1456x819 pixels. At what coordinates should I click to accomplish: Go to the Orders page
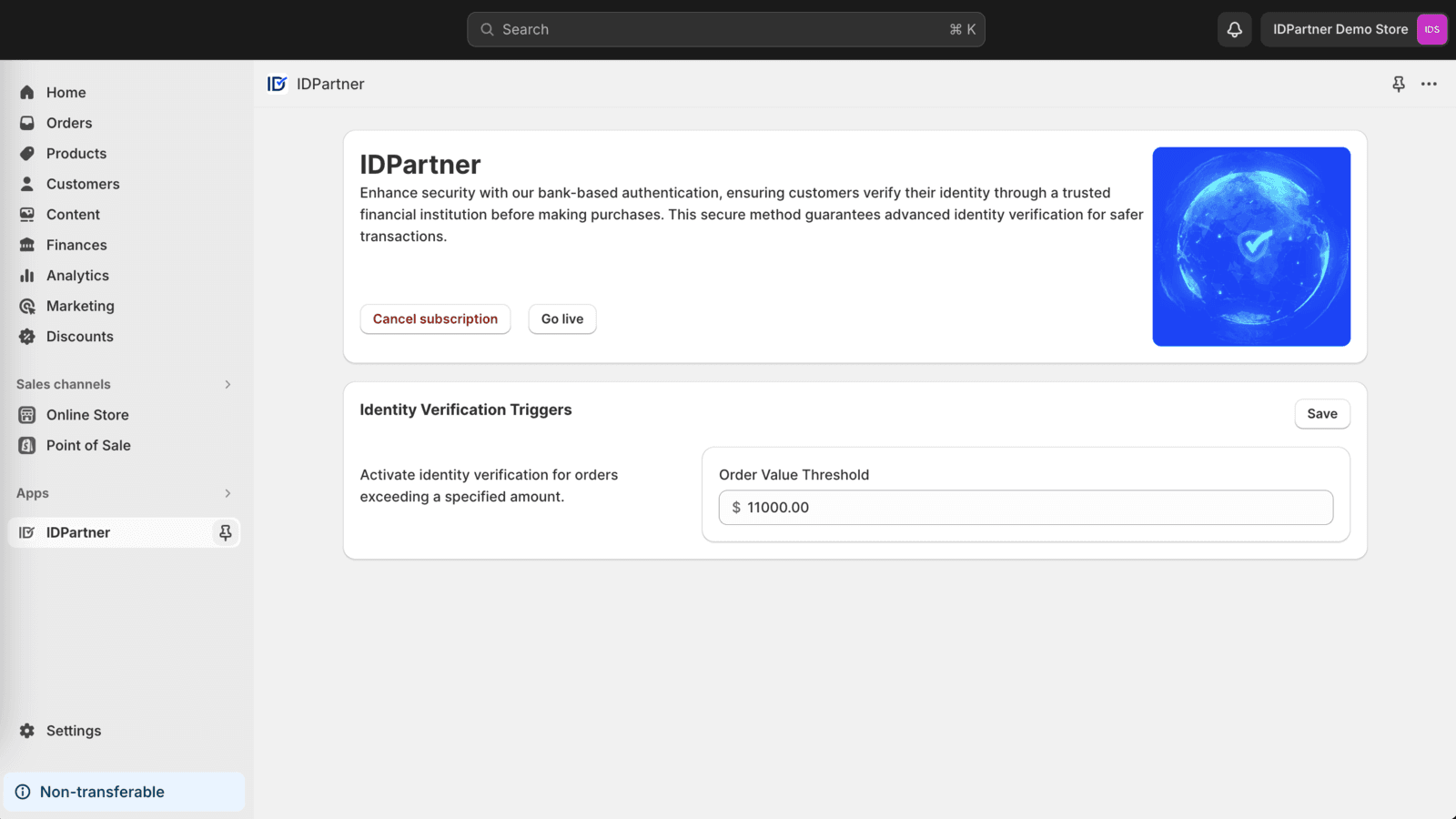click(x=69, y=123)
